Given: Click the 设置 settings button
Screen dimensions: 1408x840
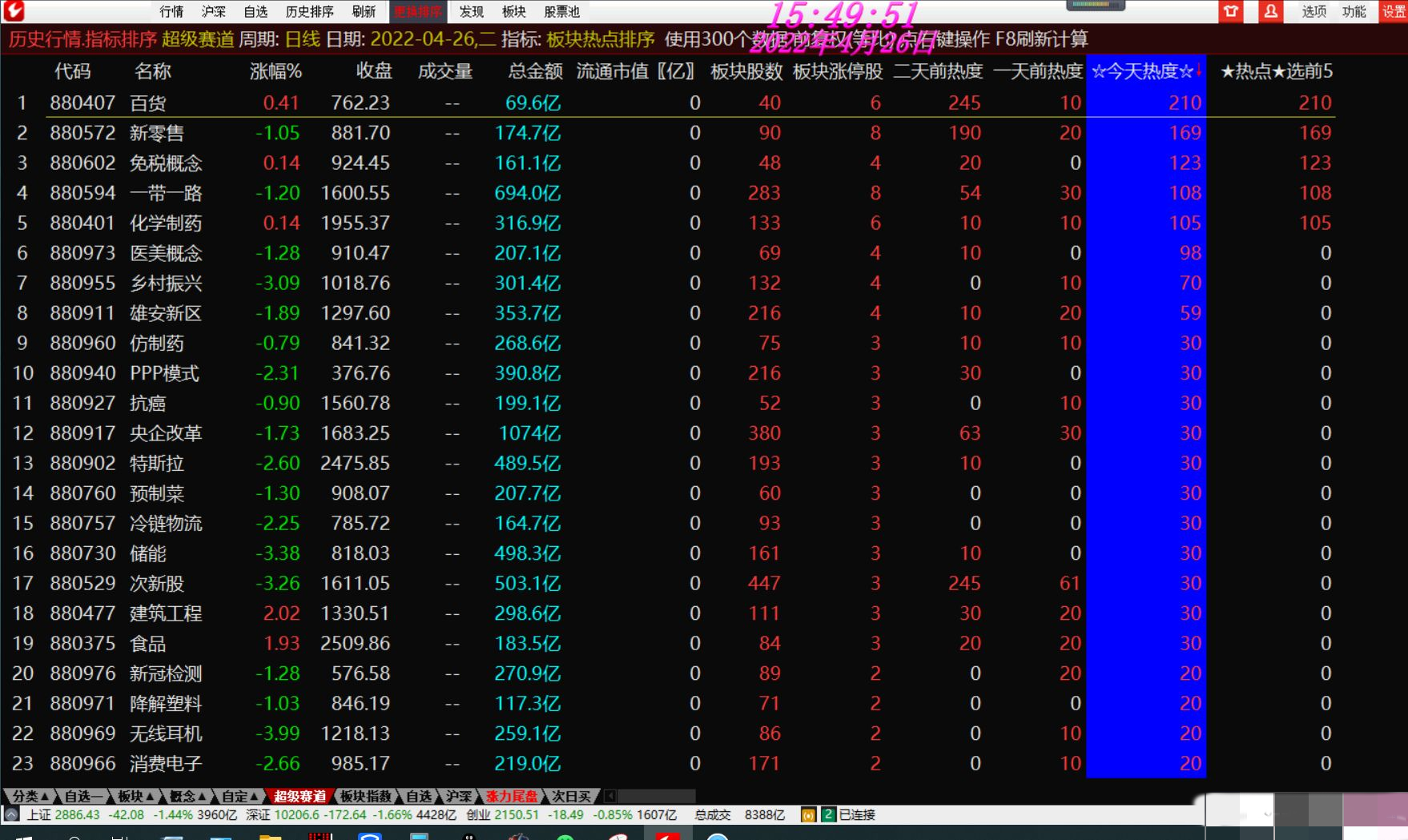Looking at the screenshot, I should point(1394,11).
